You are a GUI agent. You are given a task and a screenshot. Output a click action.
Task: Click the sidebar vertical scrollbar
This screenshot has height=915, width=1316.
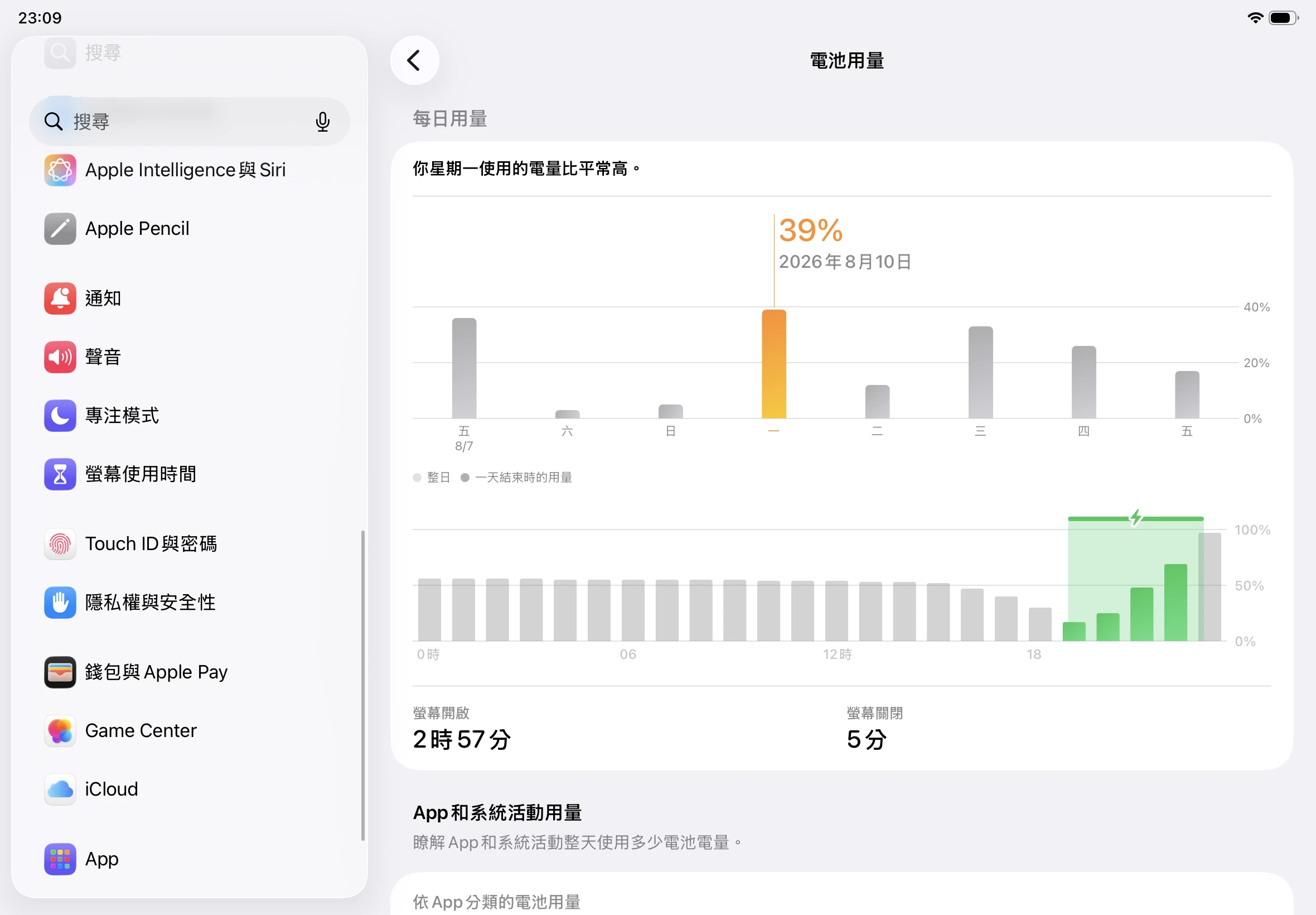click(x=362, y=686)
